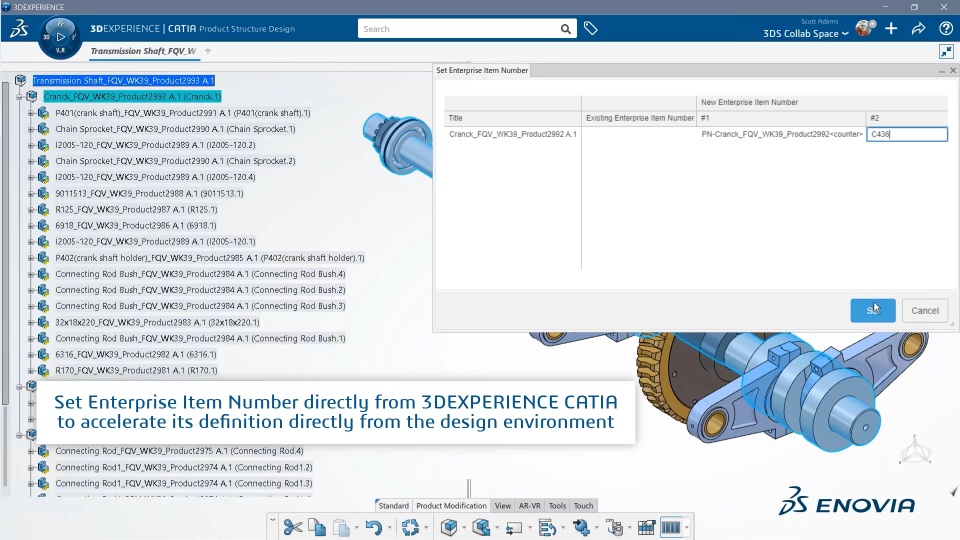This screenshot has height=540, width=960.
Task: Switch to the Product Modification tab
Action: pos(451,506)
